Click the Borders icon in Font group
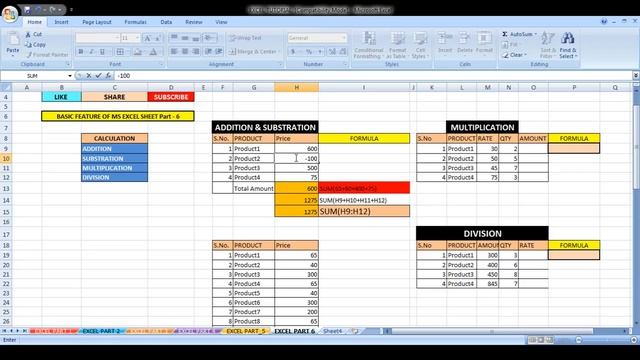Viewport: 640px width, 360px height. (x=120, y=52)
